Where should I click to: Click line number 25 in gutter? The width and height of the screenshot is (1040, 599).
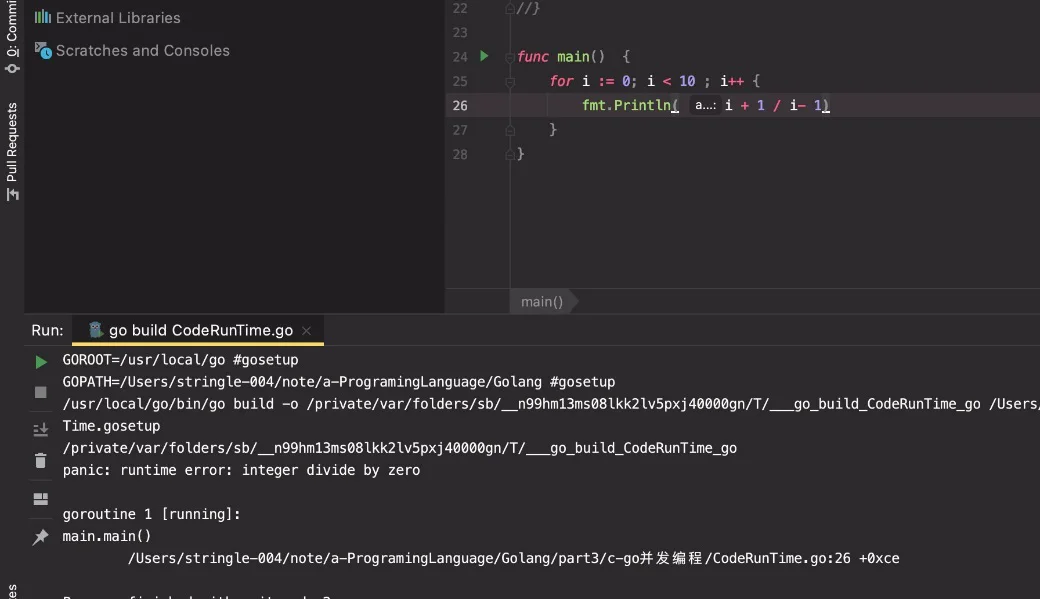point(460,82)
